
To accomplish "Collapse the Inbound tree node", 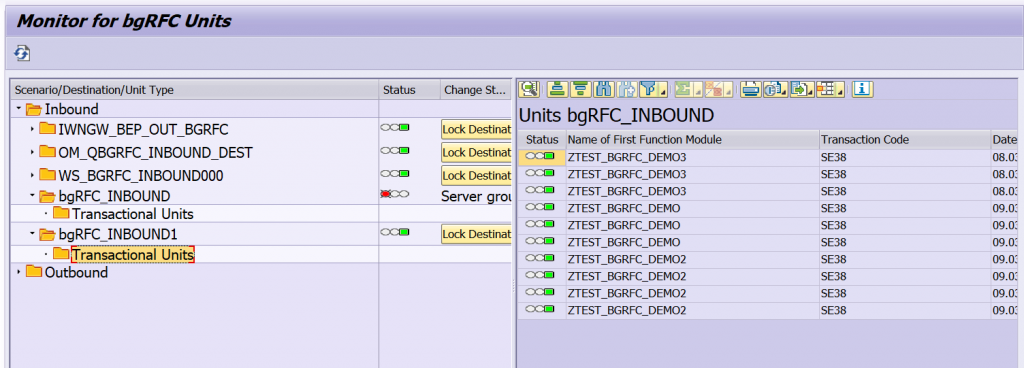I will coord(19,109).
